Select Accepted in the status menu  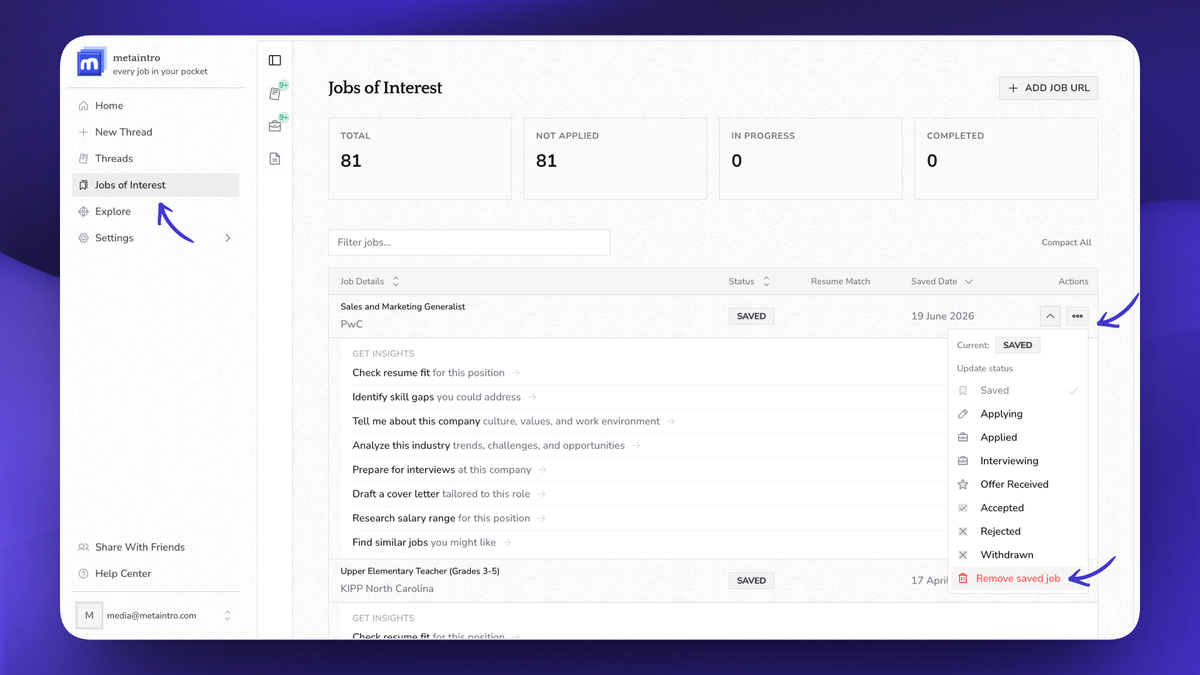[1017, 508]
